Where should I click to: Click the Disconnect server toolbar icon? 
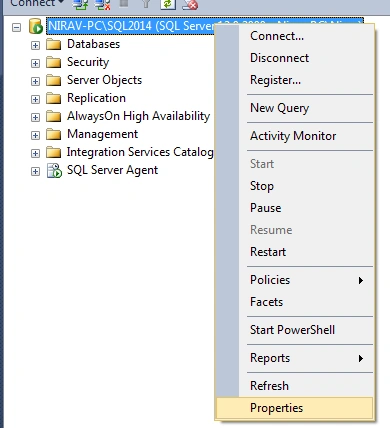(103, 4)
